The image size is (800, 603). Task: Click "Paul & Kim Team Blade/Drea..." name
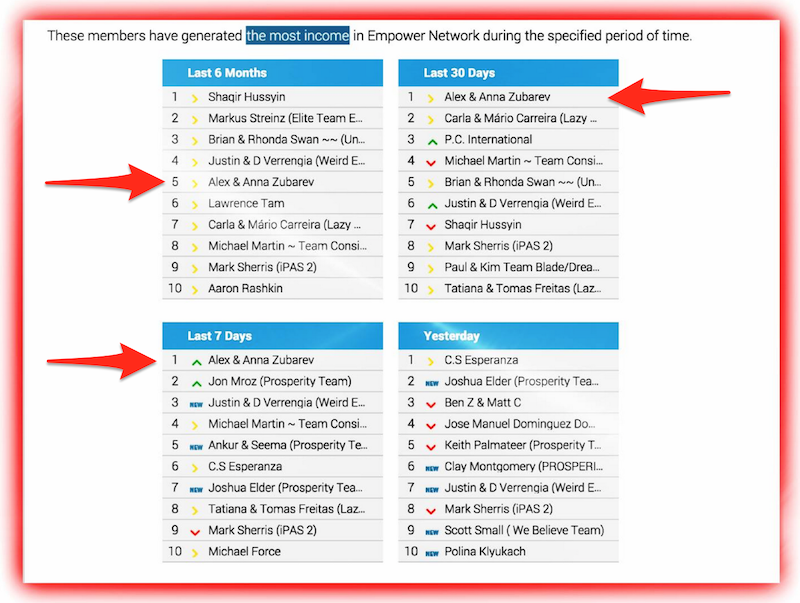tap(522, 267)
